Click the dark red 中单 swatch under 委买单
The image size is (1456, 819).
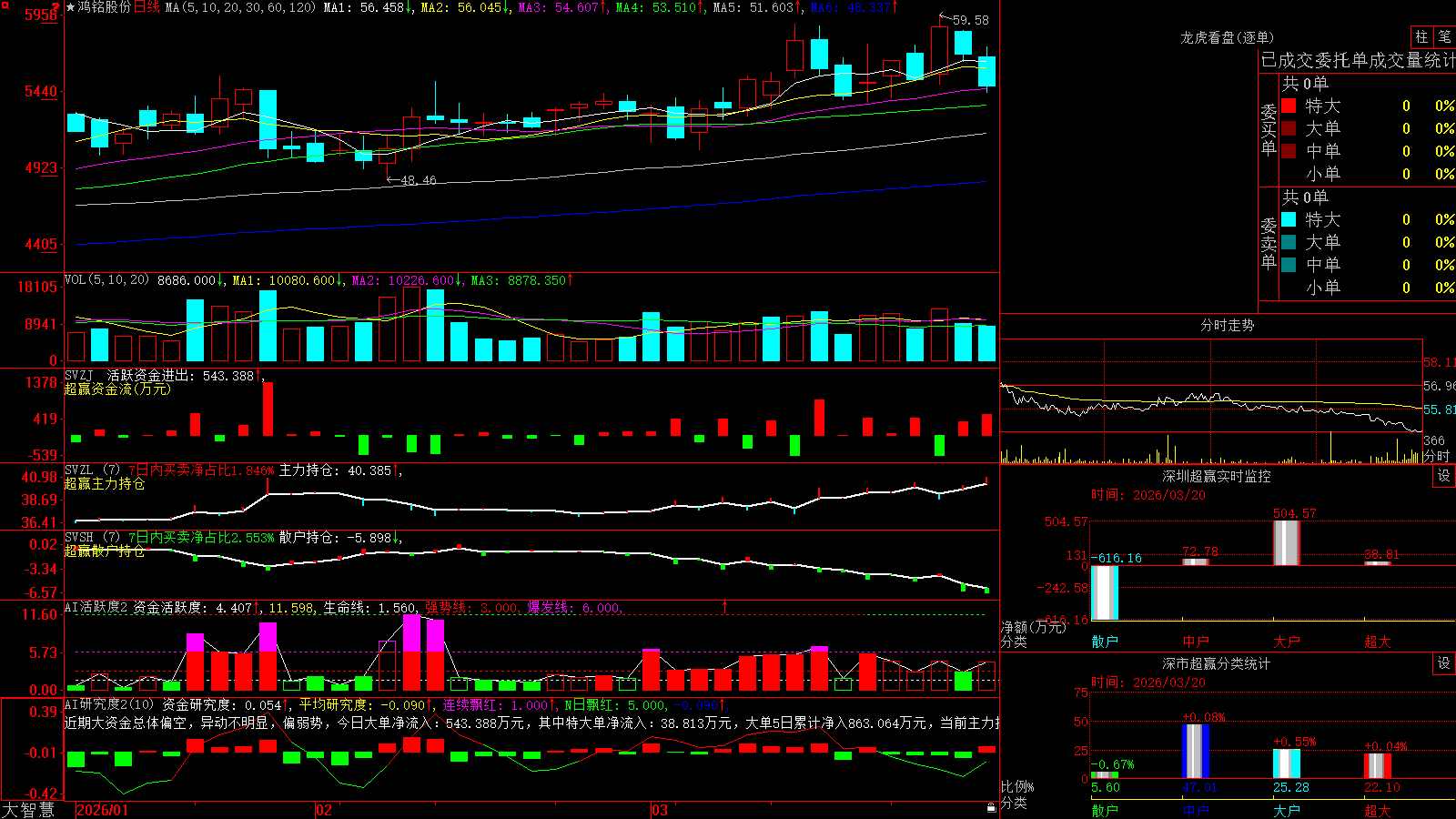(1289, 151)
